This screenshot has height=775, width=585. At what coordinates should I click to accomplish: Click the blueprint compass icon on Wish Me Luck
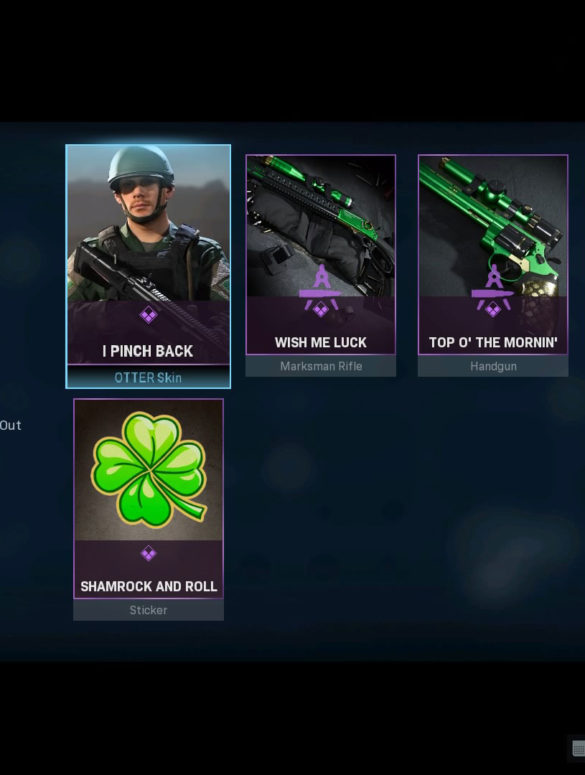321,284
